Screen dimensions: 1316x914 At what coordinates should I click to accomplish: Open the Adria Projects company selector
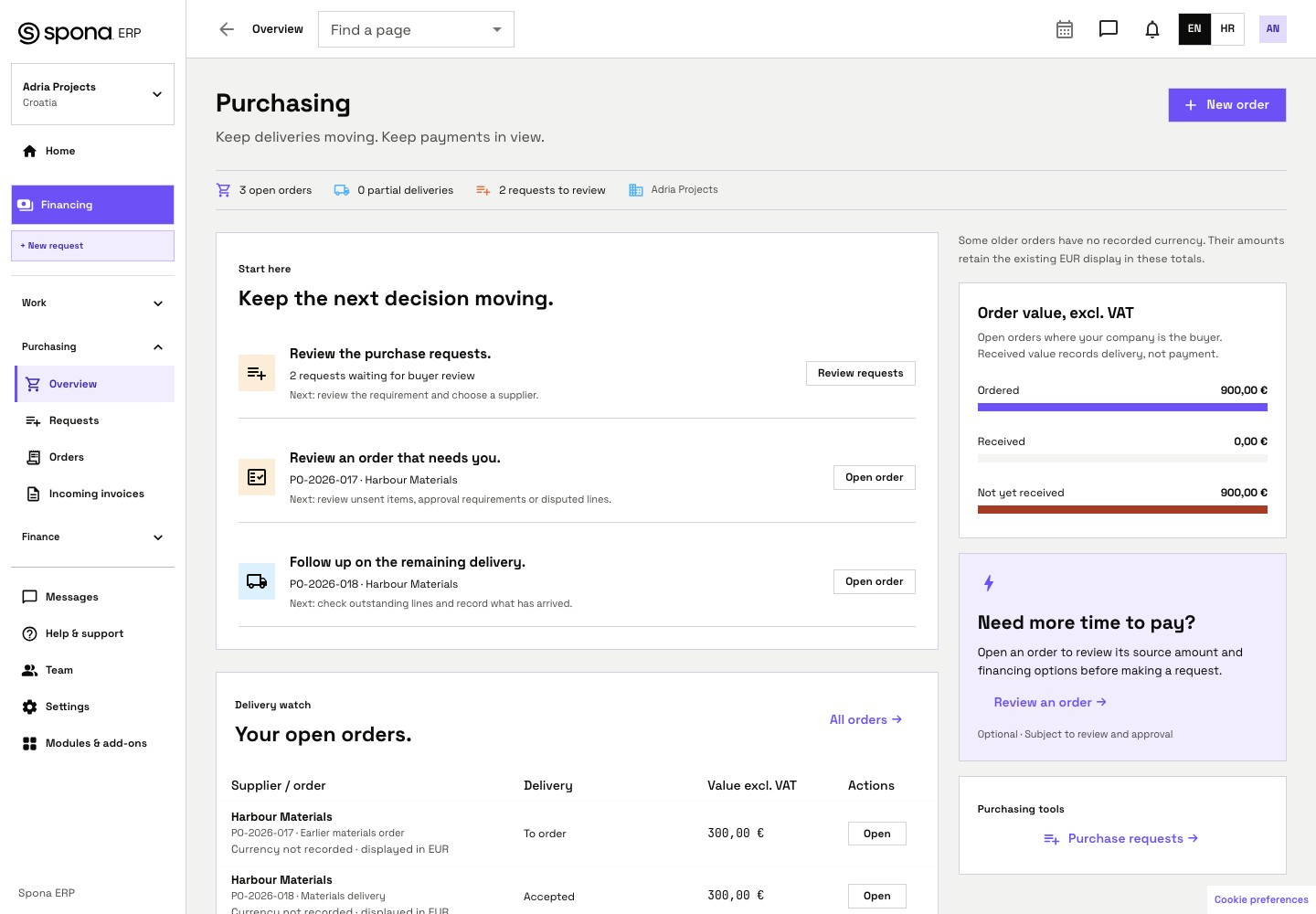tap(92, 94)
